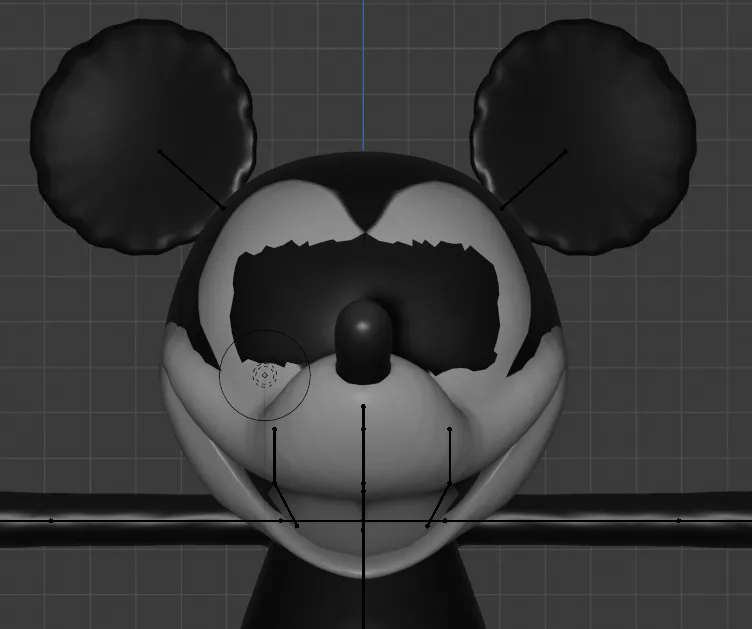Select the right vertical cheek bone
The width and height of the screenshot is (752, 629).
[449, 455]
